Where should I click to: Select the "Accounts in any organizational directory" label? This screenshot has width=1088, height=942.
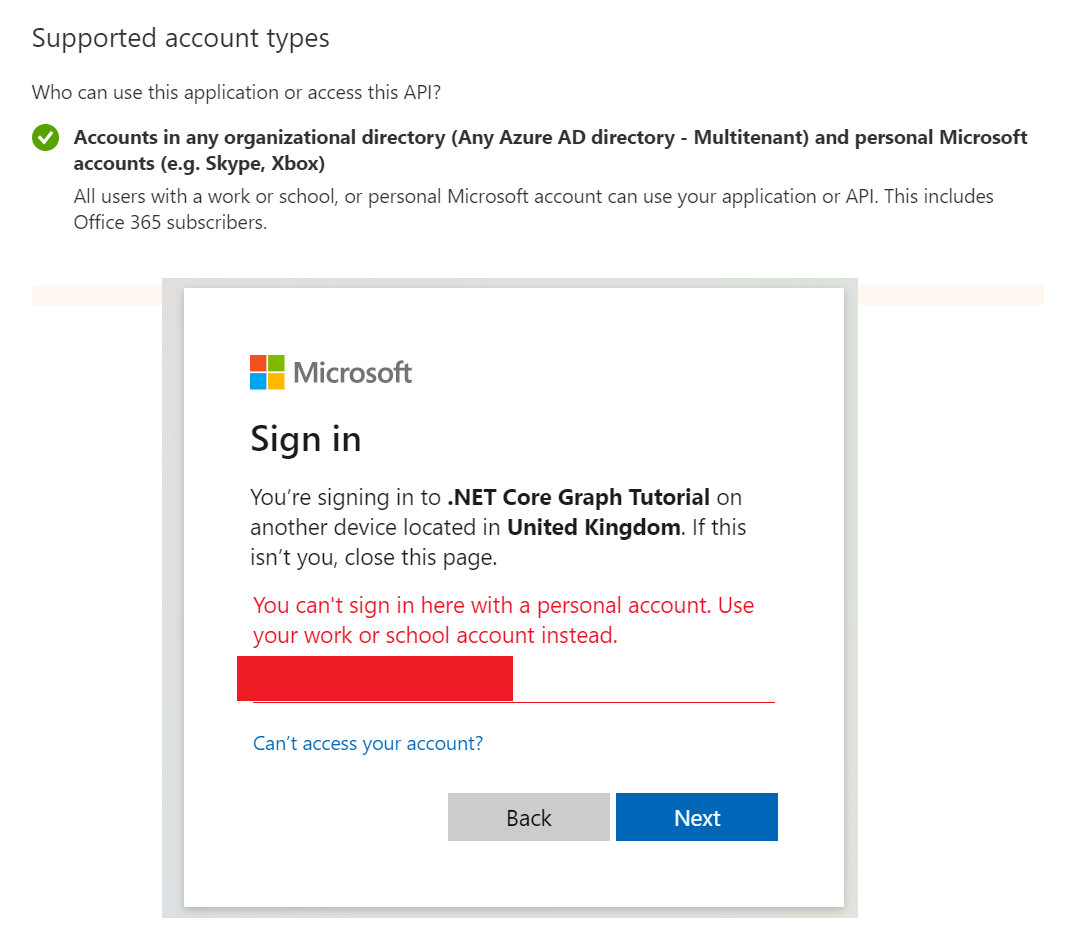tap(550, 138)
